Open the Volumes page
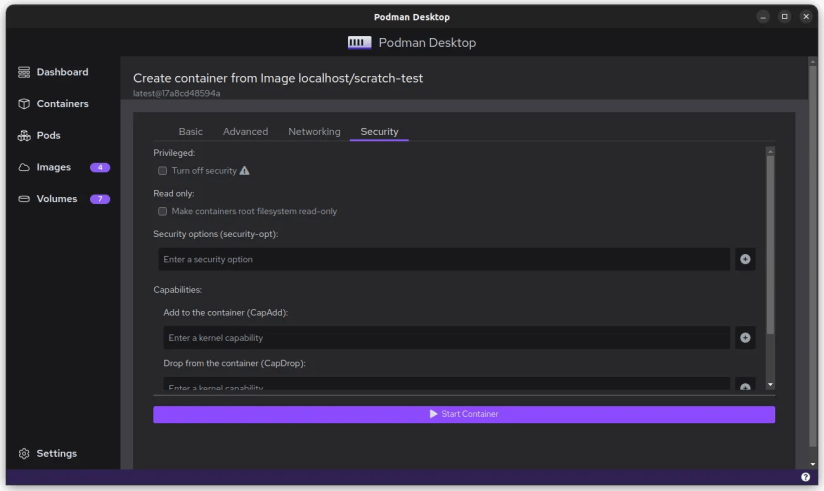This screenshot has width=824, height=491. 57,199
